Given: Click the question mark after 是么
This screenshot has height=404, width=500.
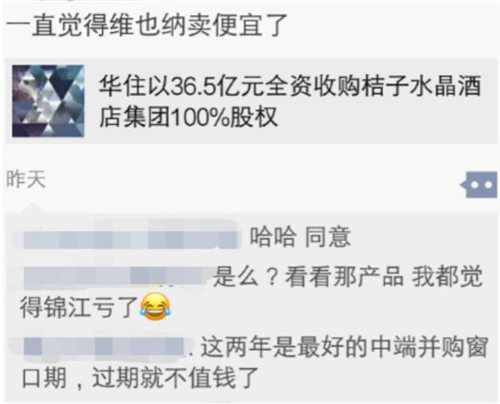Looking at the screenshot, I should [272, 277].
